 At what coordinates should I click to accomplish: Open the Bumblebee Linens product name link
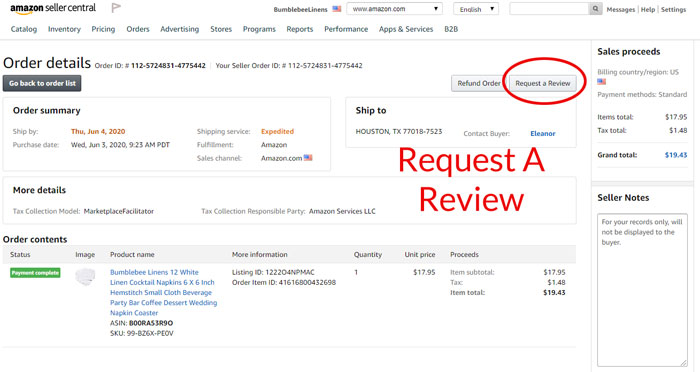[x=163, y=293]
